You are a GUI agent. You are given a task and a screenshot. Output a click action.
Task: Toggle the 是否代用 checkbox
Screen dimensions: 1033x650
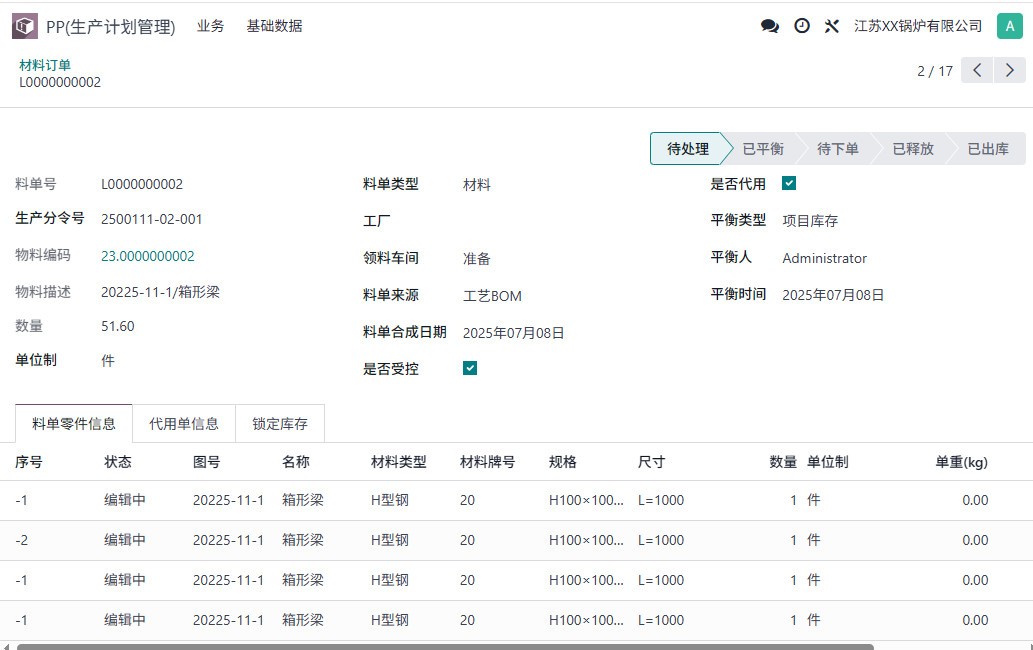tap(789, 183)
